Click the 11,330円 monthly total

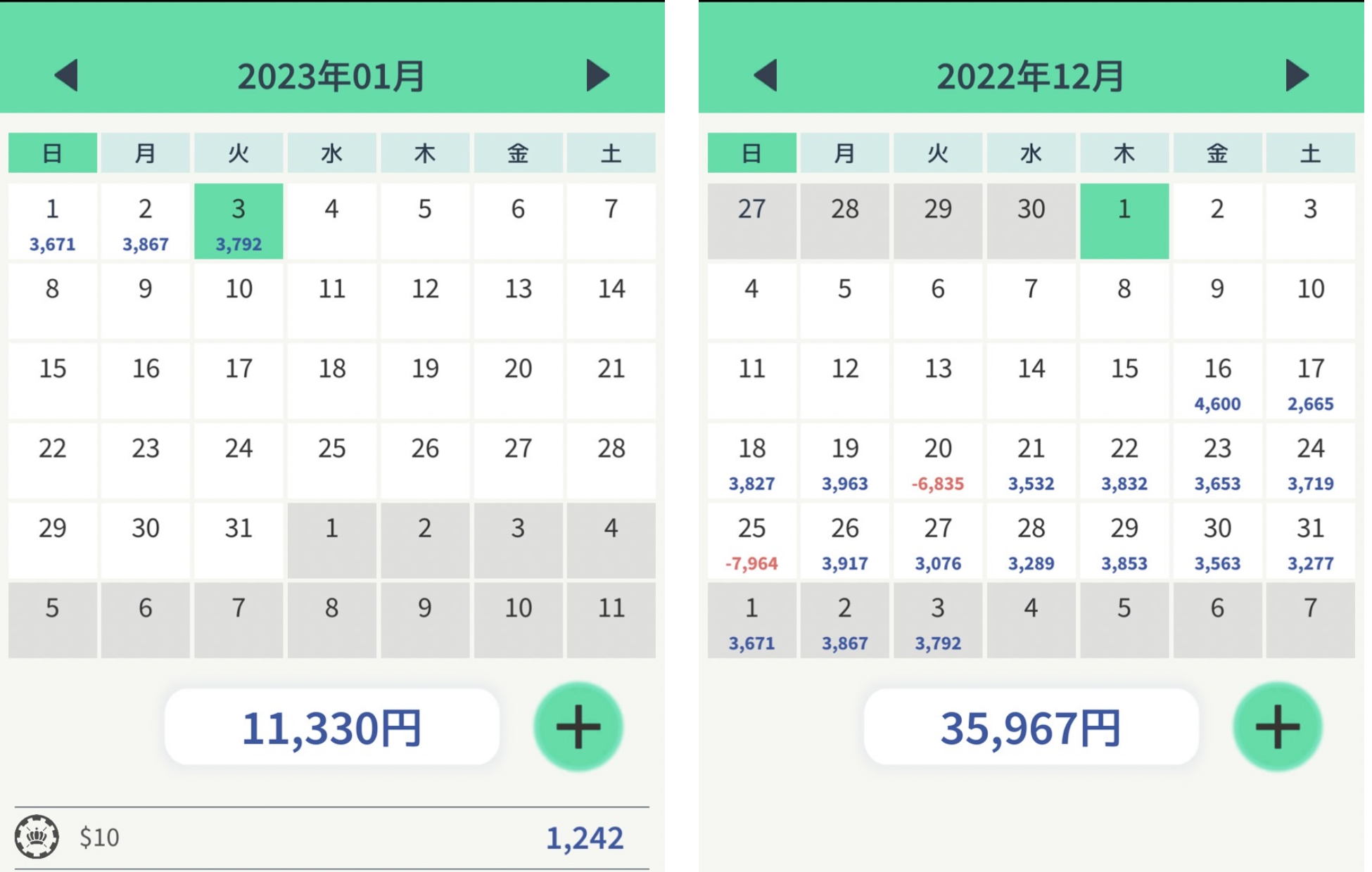click(332, 726)
